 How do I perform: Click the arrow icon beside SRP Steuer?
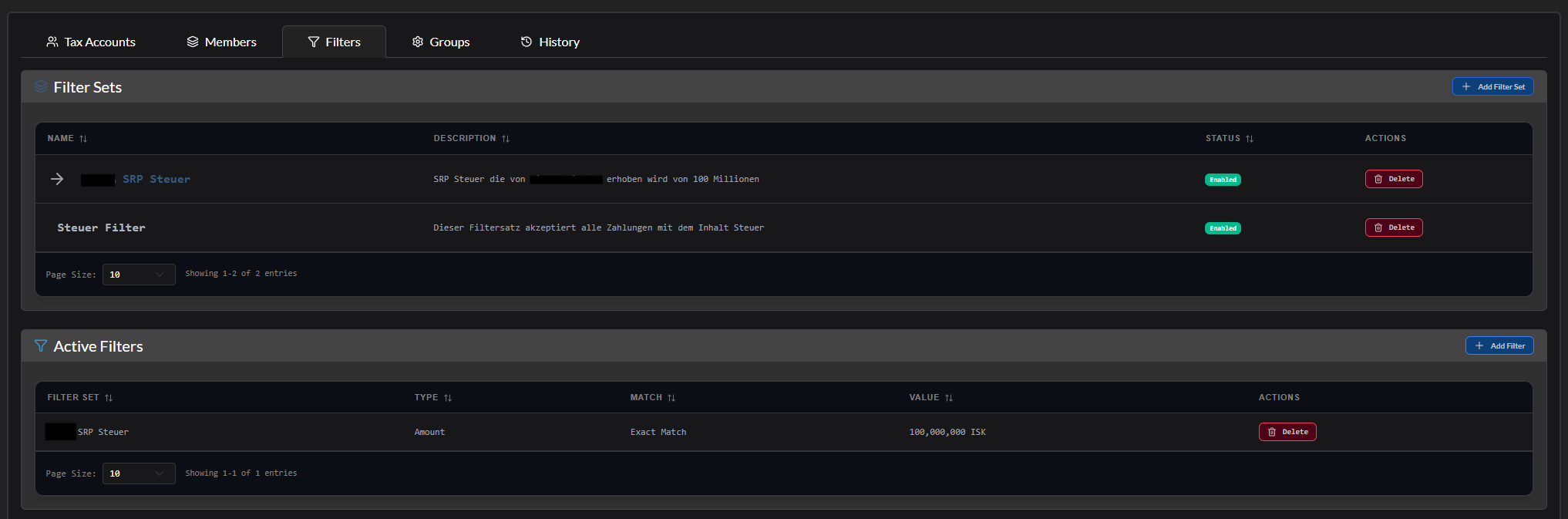pyautogui.click(x=57, y=179)
